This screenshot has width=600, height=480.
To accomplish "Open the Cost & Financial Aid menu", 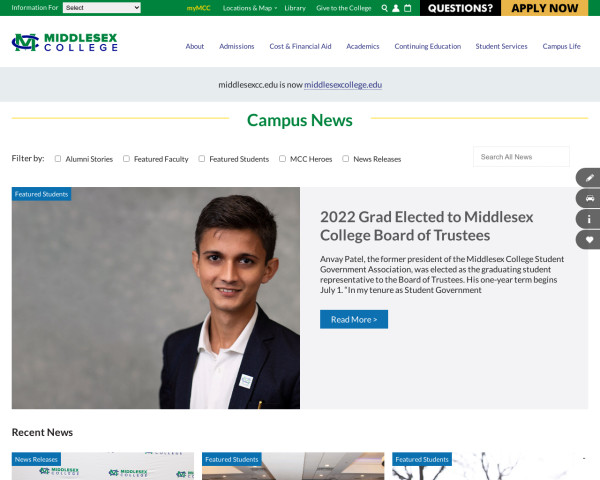I will point(300,46).
